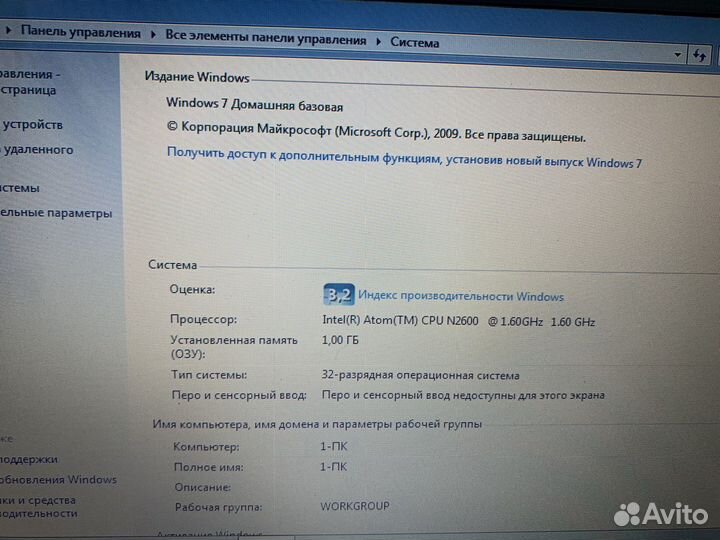Open sidebar link ending with устройств
Viewport: 720px width, 540px height.
coord(32,124)
